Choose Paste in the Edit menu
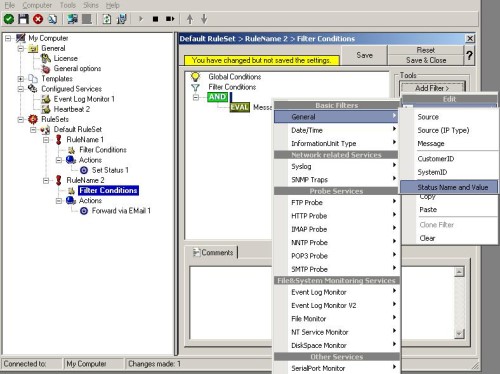 pos(449,210)
